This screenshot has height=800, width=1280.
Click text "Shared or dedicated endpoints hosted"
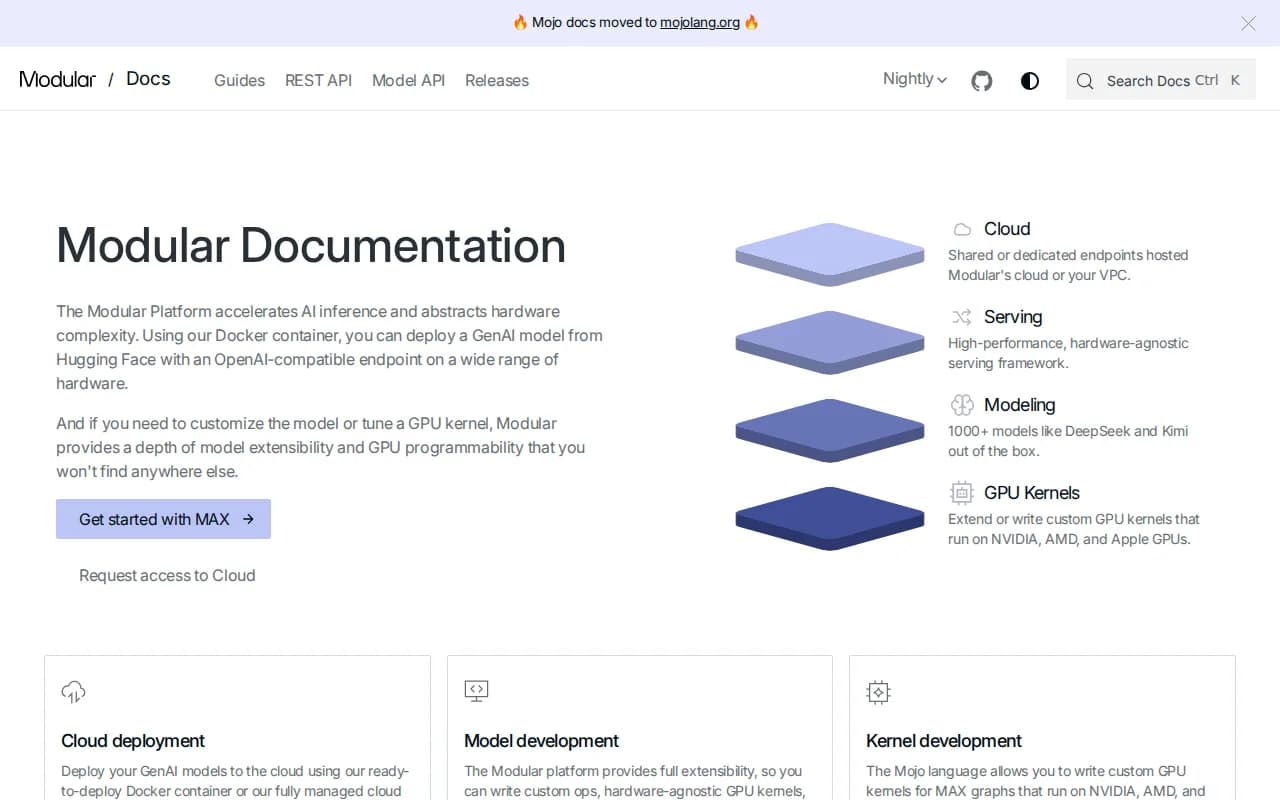1068,255
